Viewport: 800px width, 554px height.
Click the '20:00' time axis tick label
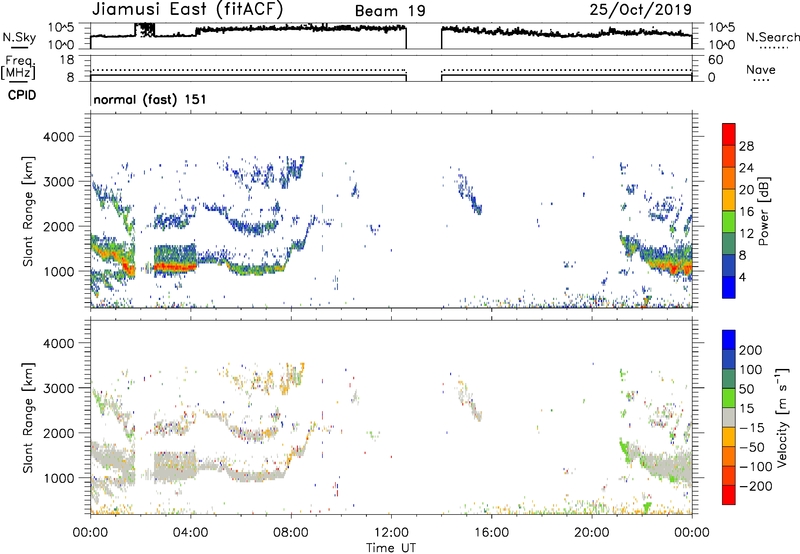(x=591, y=533)
